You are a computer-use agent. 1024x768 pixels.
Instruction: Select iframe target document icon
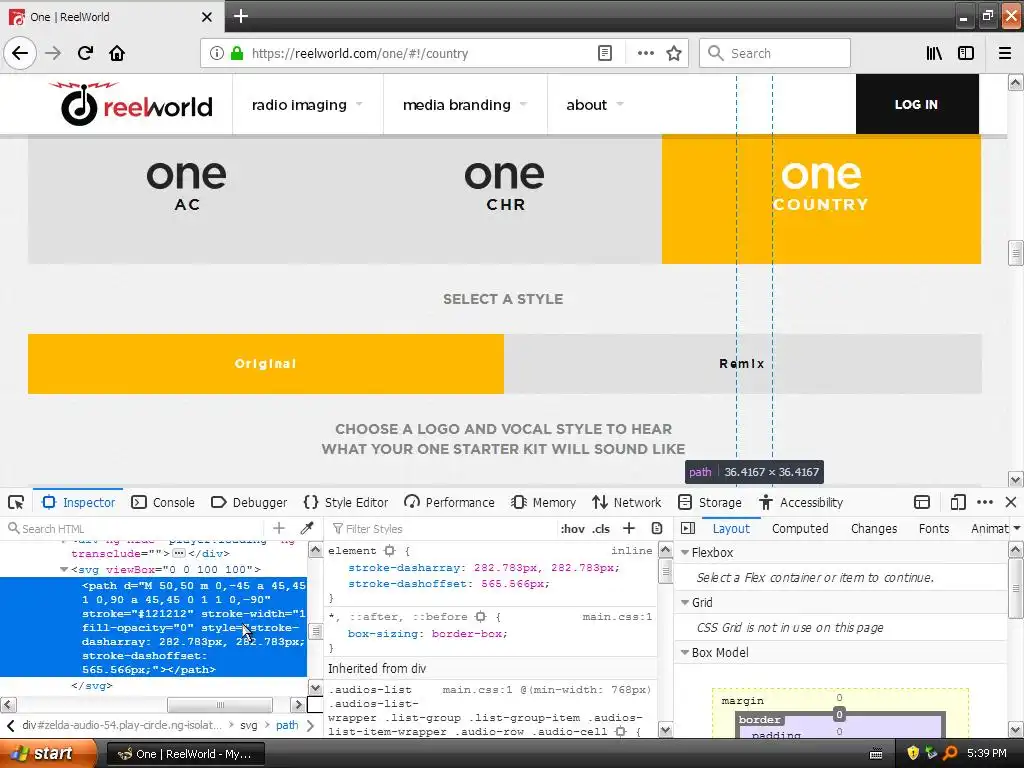tap(921, 502)
